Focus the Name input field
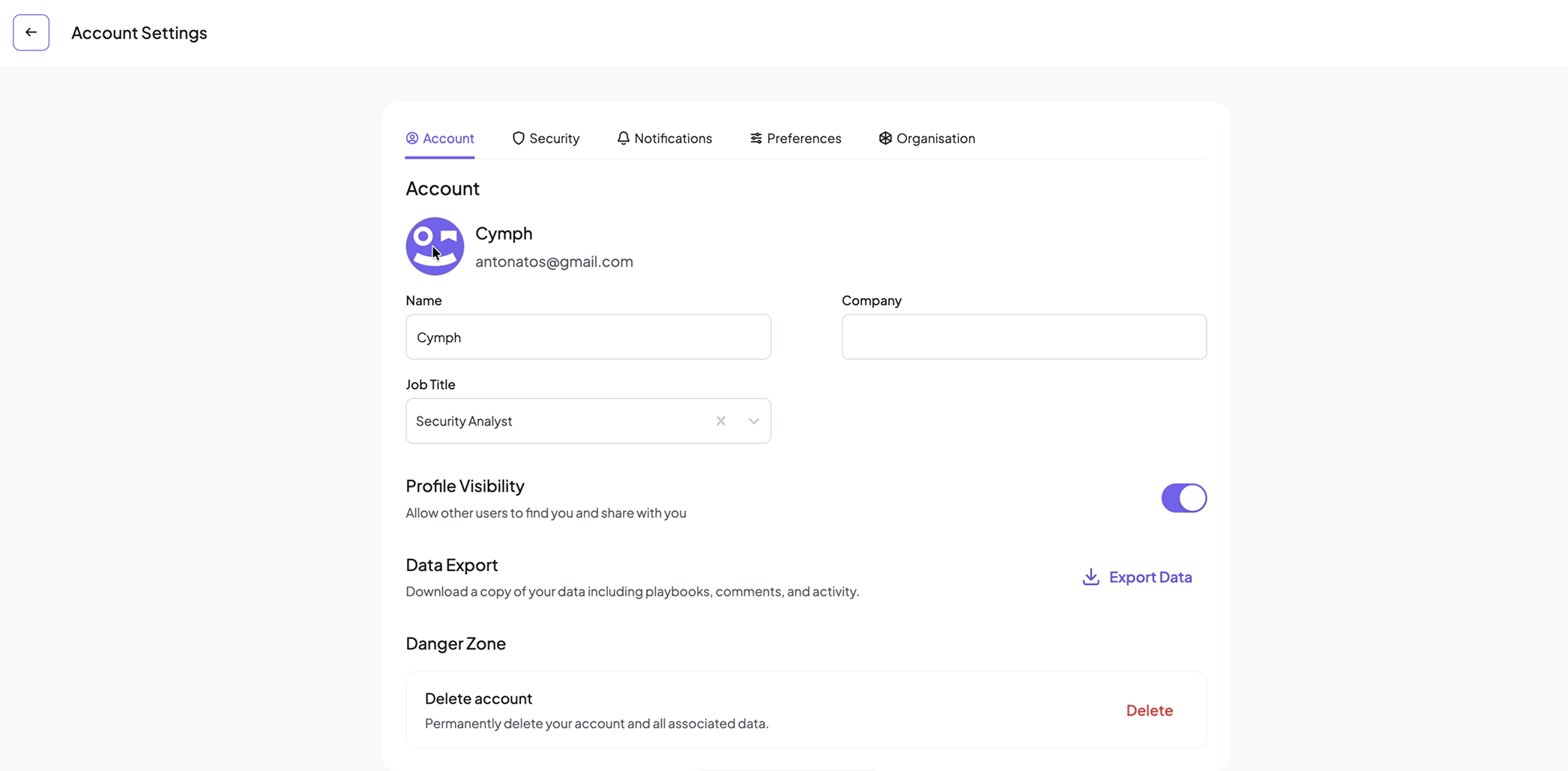This screenshot has height=771, width=1568. pyautogui.click(x=588, y=336)
